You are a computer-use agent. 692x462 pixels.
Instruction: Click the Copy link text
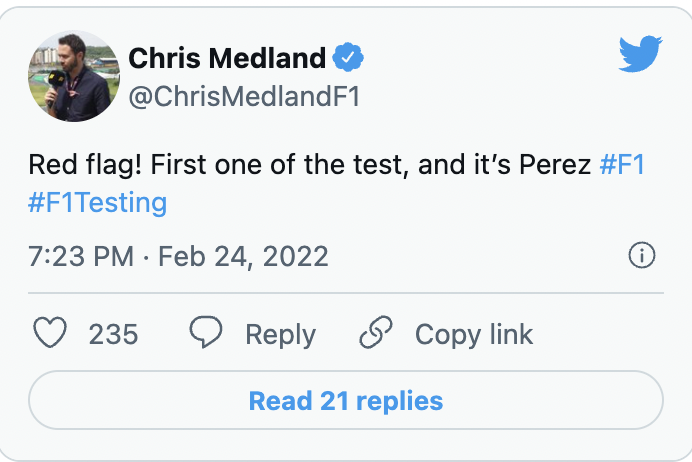pos(474,333)
